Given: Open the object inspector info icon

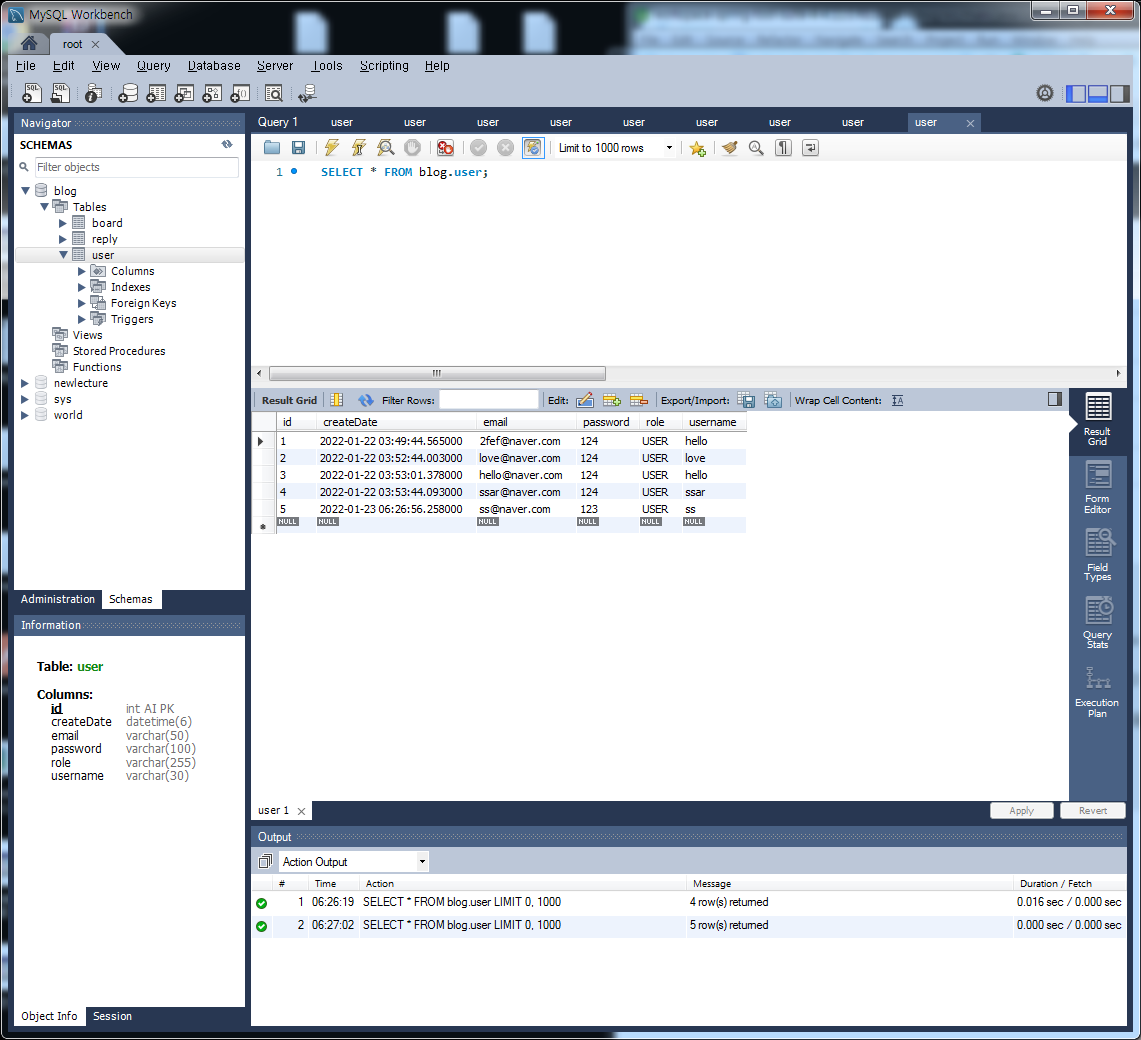Looking at the screenshot, I should pos(93,93).
